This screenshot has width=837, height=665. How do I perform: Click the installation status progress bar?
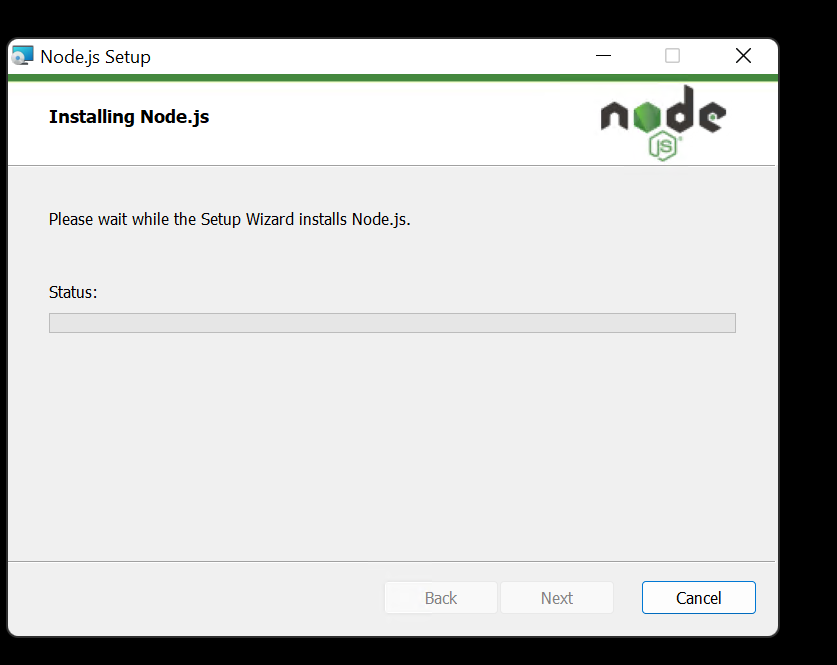[x=392, y=323]
